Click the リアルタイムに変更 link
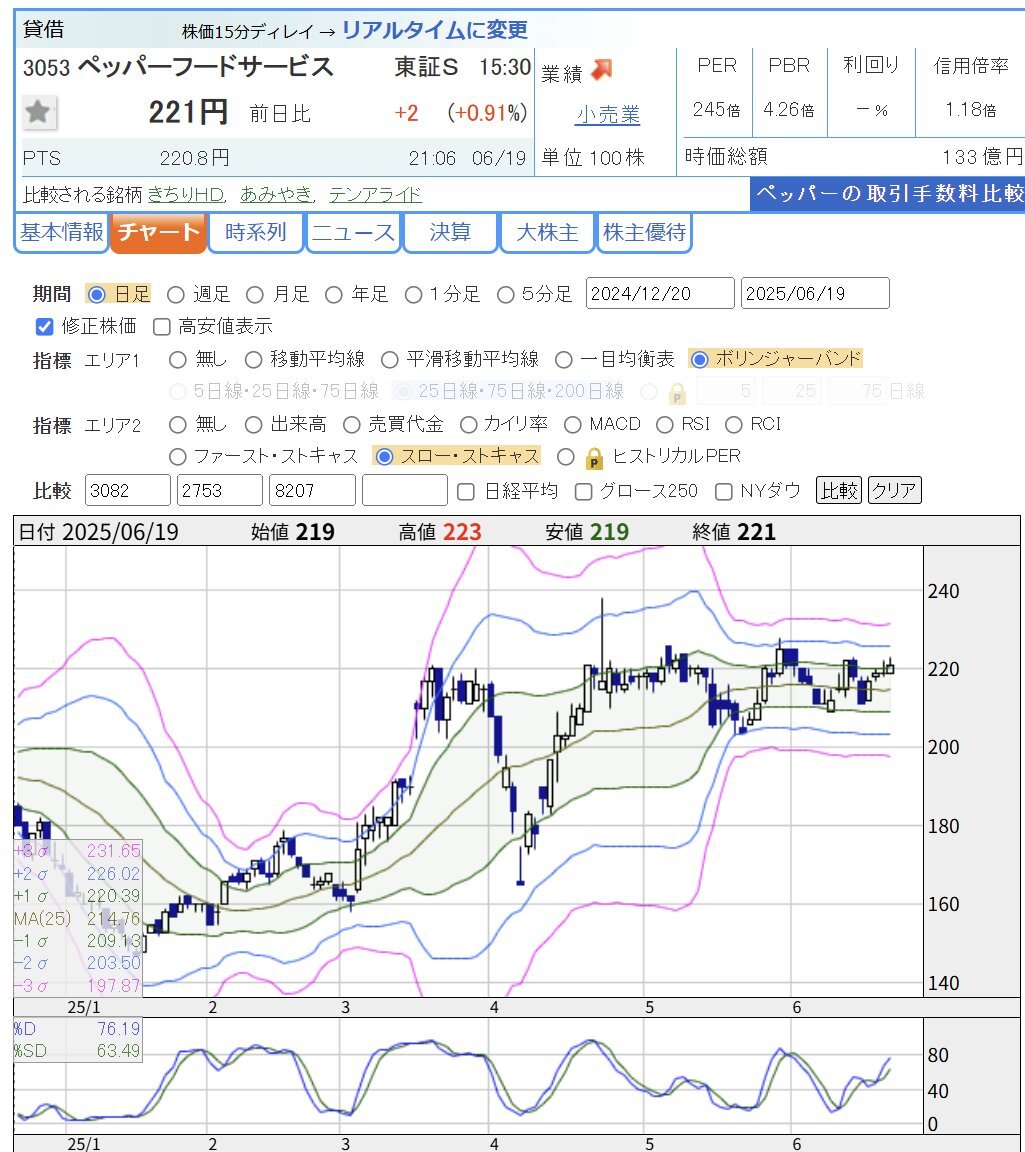1025x1152 pixels. coord(435,29)
